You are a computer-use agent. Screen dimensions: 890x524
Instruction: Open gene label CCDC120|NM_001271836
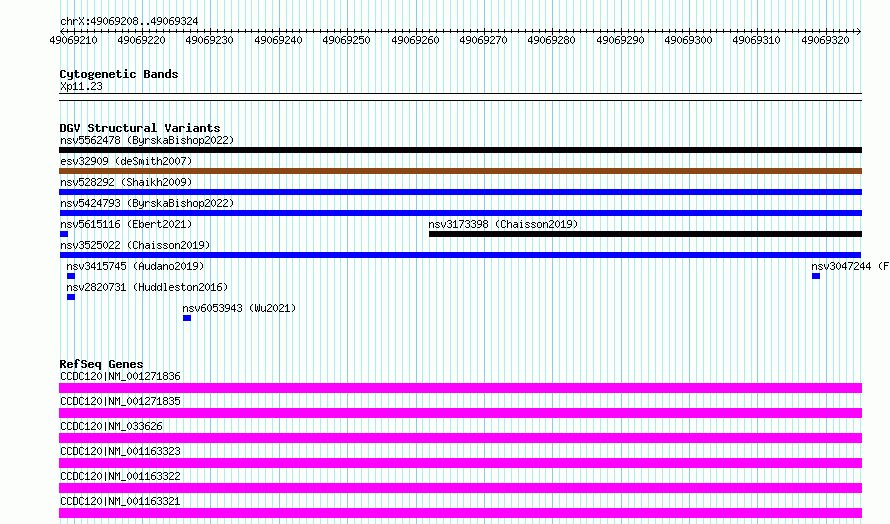[x=120, y=376]
